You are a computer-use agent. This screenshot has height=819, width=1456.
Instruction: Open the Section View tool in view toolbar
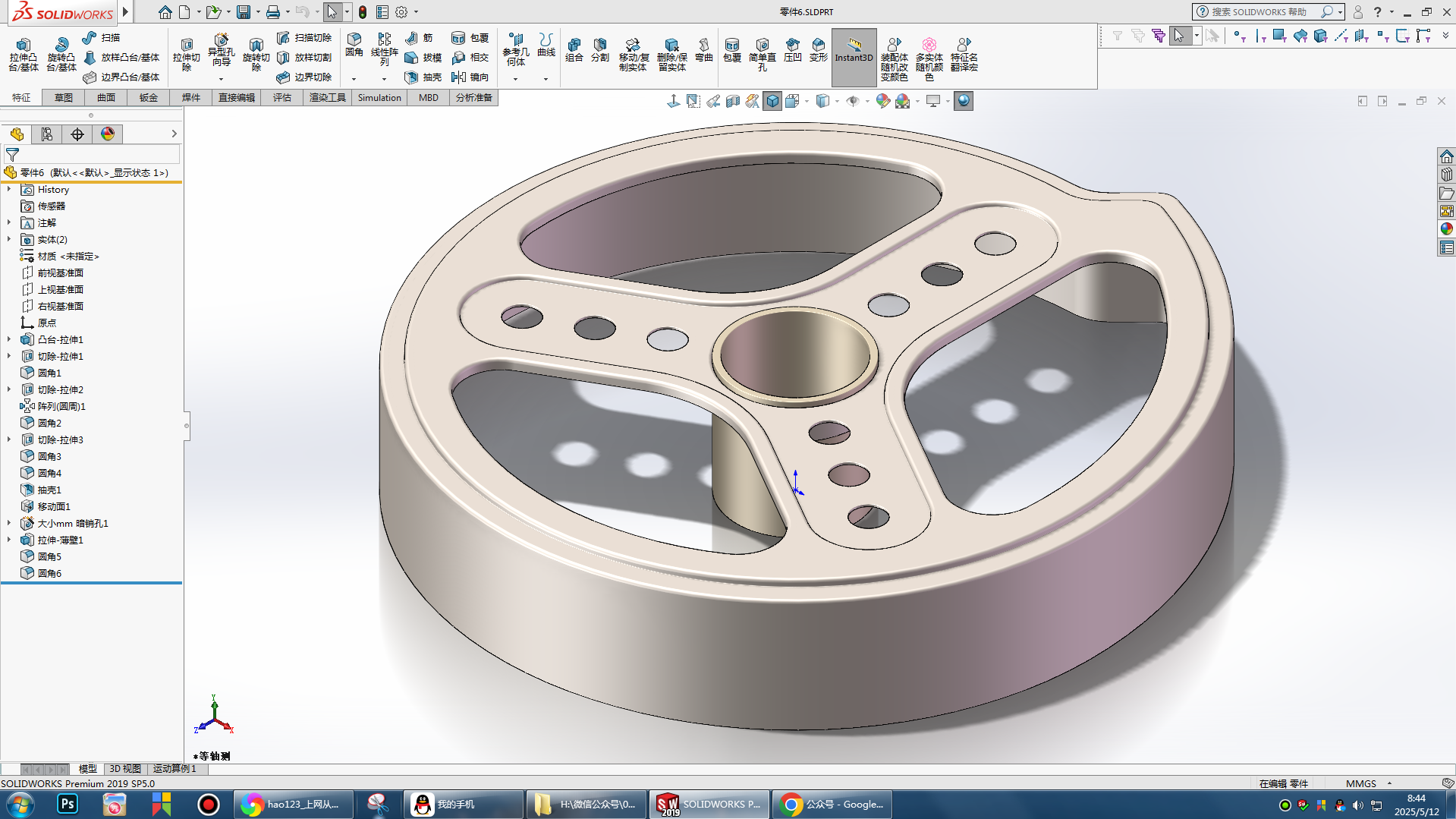[732, 101]
